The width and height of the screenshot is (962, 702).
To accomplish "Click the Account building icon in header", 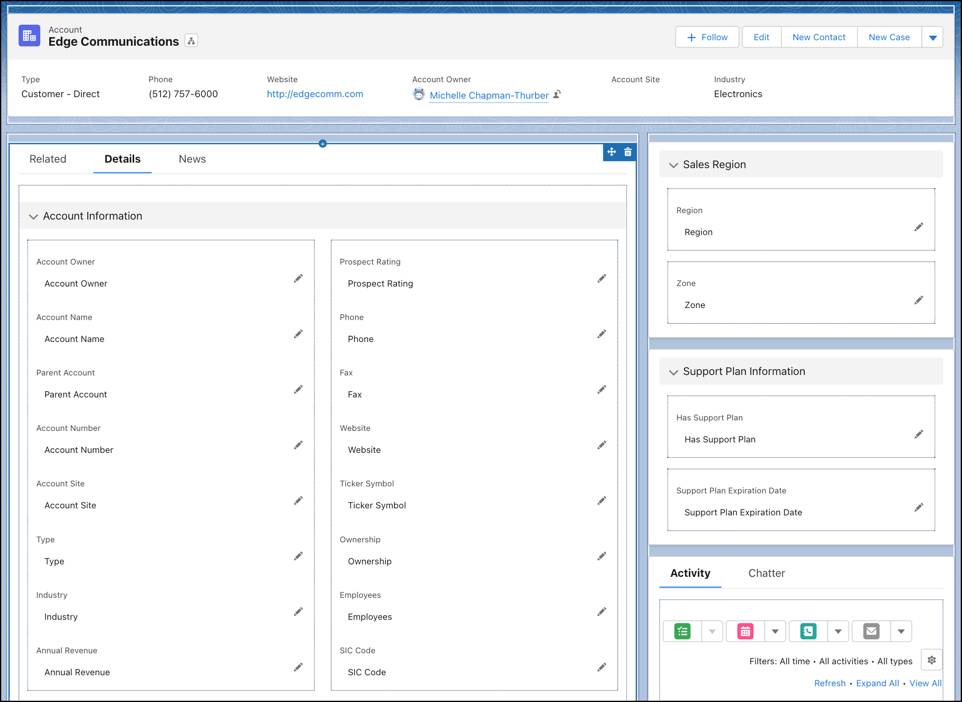I will [x=29, y=36].
